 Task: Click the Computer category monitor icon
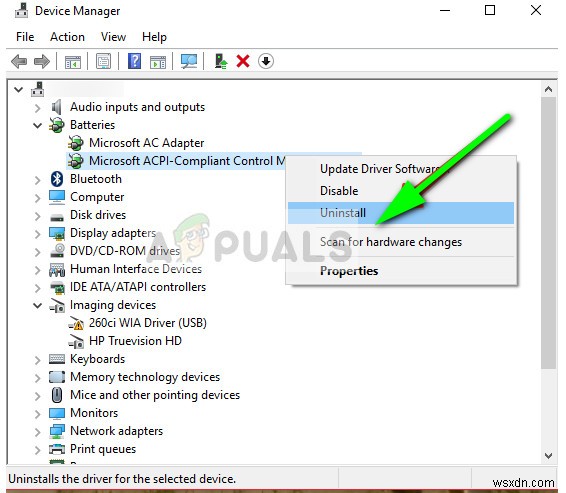coord(57,197)
